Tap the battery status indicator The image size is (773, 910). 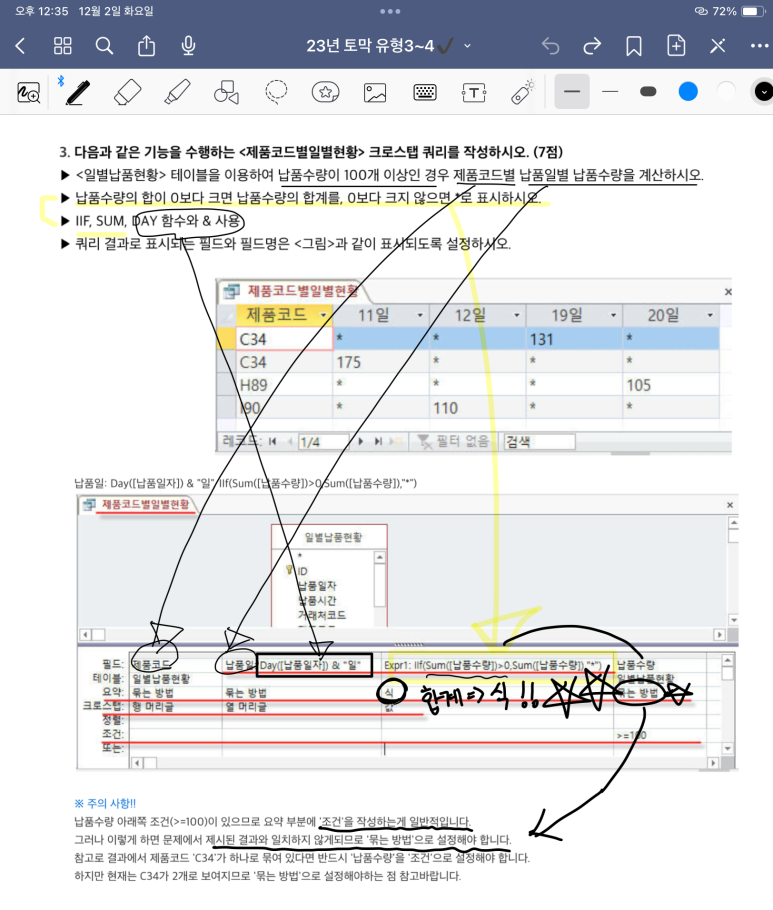(753, 11)
